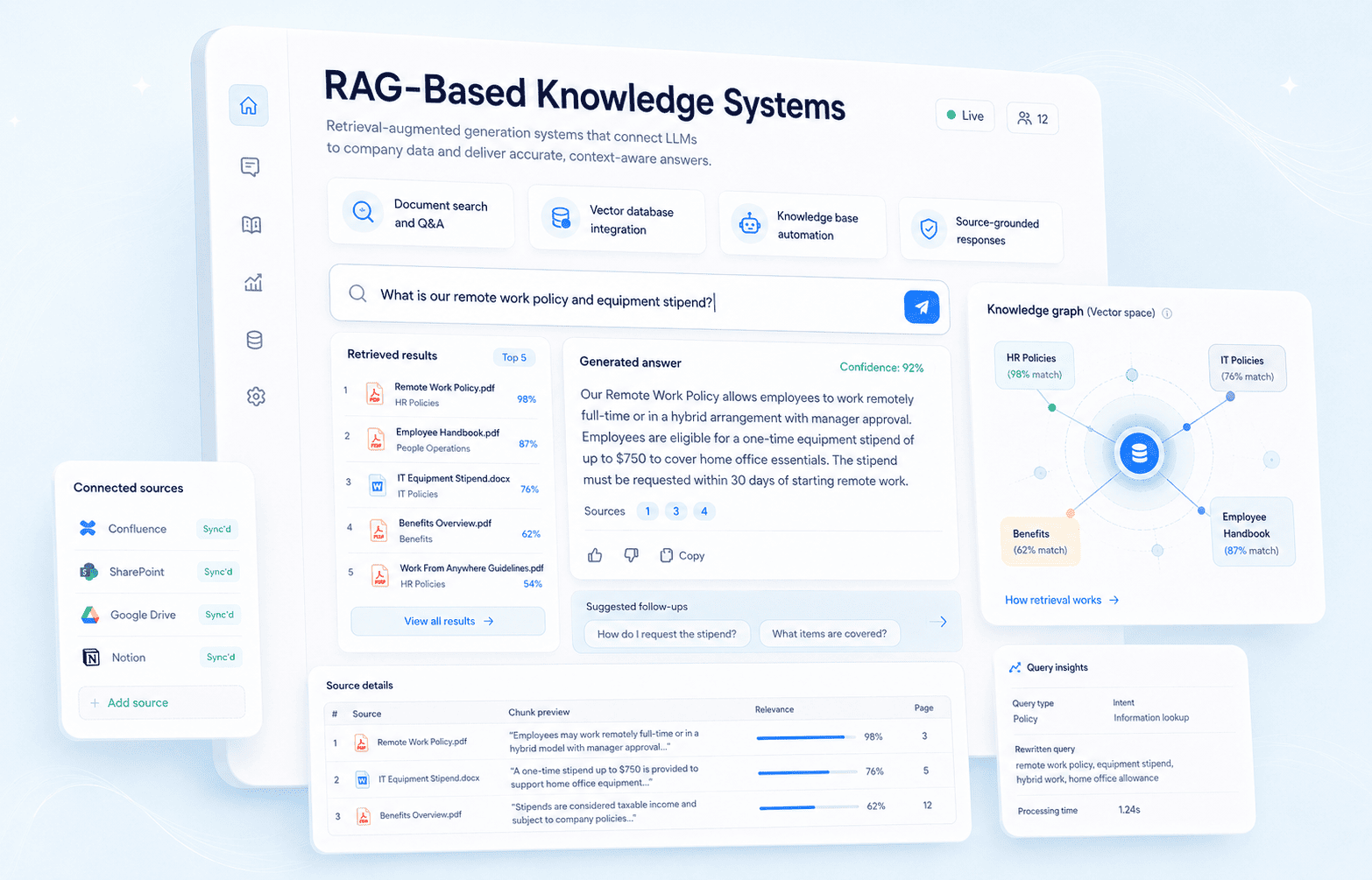Open source citation 4 chip
The height and width of the screenshot is (880, 1372).
pos(704,511)
